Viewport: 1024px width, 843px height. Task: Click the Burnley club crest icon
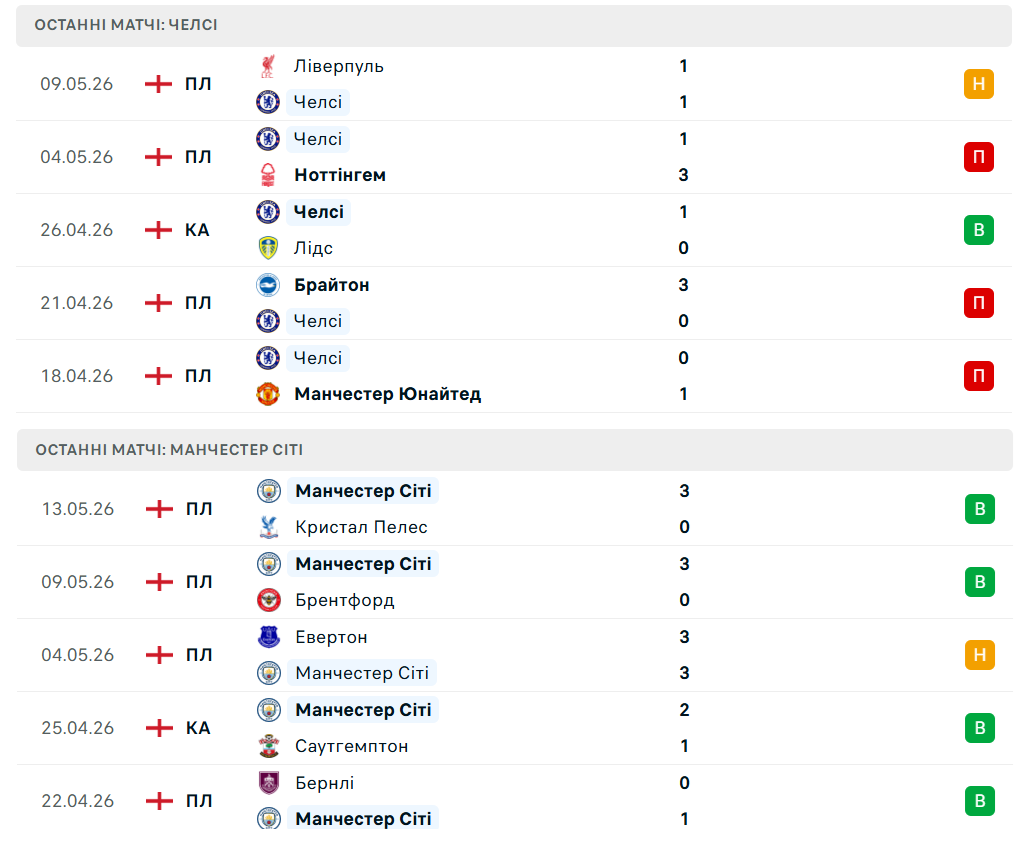click(269, 782)
